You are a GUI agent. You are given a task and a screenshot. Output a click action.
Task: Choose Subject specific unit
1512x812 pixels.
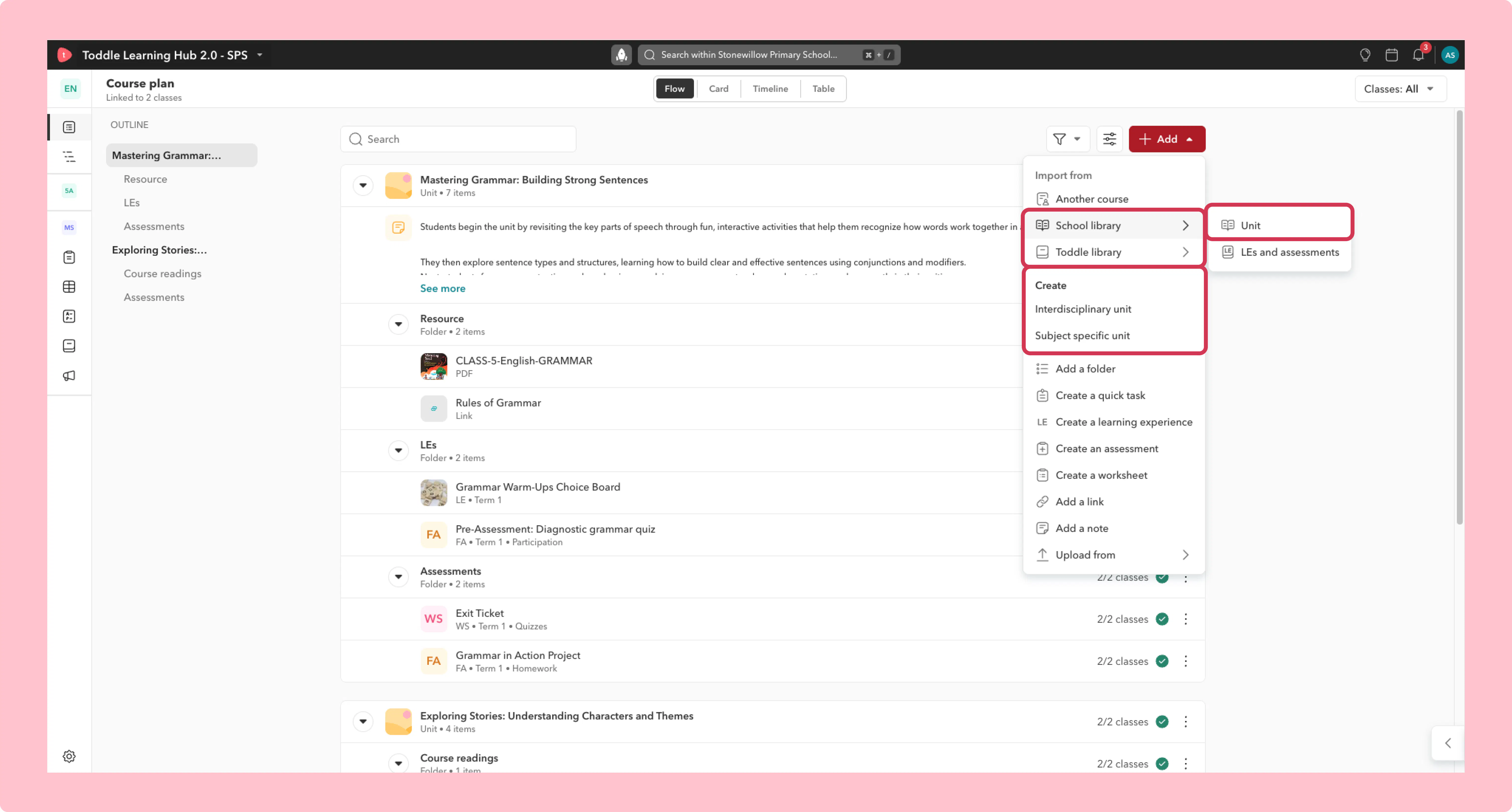pos(1114,336)
